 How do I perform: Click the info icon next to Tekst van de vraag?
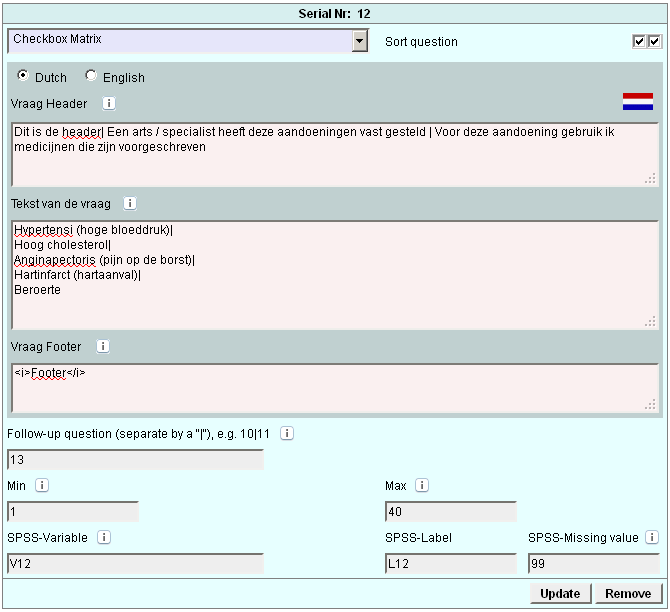click(x=130, y=203)
